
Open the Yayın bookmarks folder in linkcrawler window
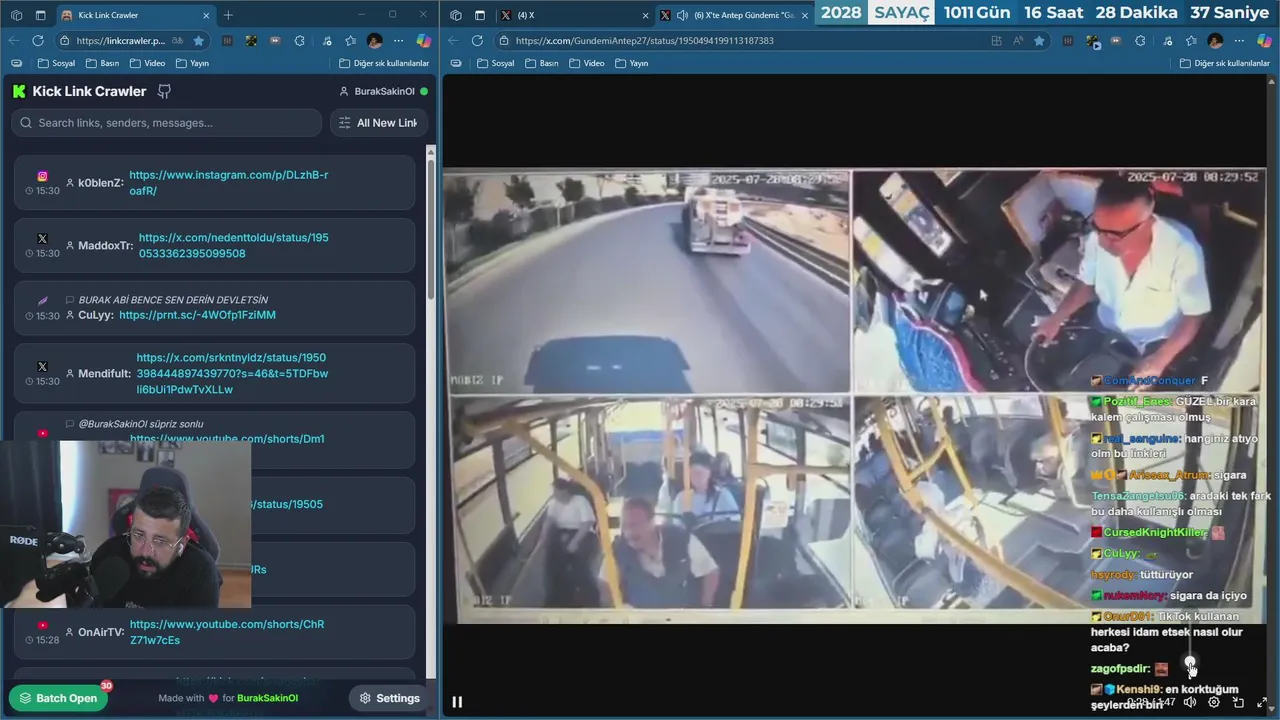(192, 63)
